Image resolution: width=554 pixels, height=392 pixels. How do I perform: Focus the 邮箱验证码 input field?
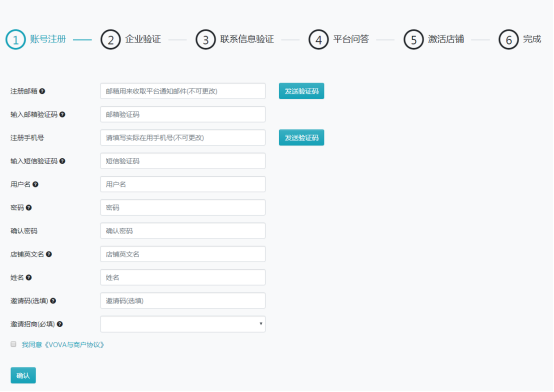[183, 115]
